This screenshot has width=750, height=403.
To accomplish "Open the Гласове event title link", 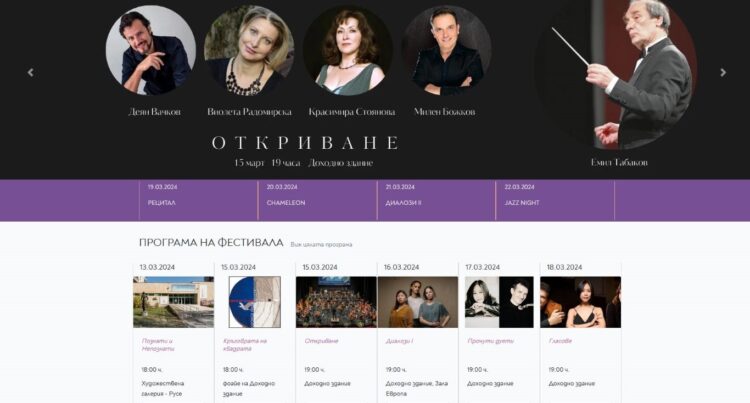I will (560, 341).
